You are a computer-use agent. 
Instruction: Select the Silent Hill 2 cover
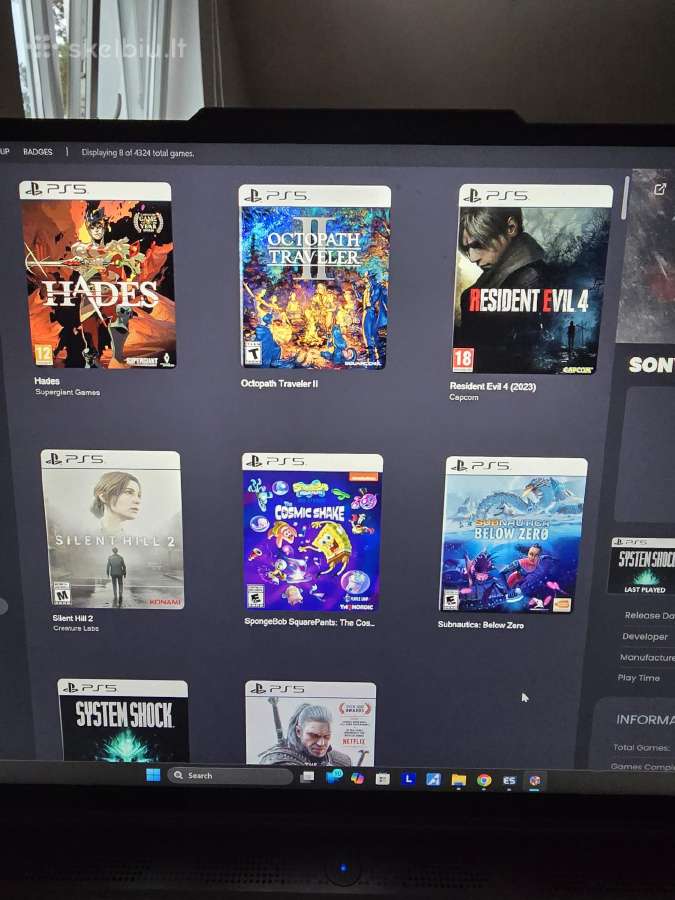click(112, 529)
